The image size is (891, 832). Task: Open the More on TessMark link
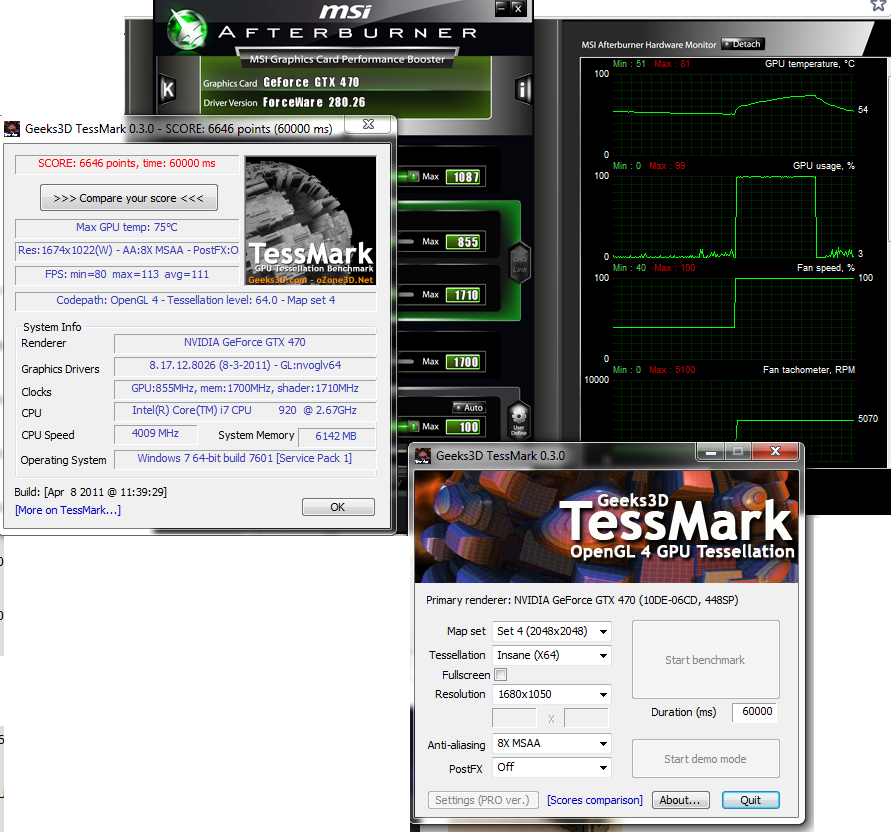click(x=68, y=510)
